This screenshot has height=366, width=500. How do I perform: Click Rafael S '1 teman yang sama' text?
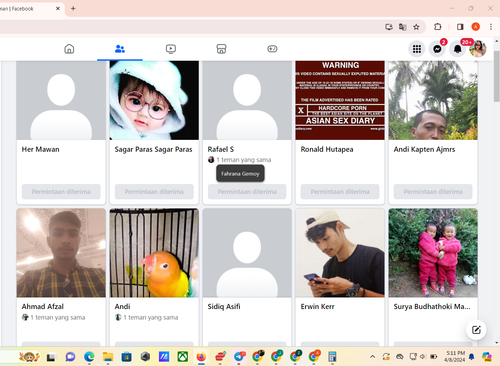(x=244, y=160)
